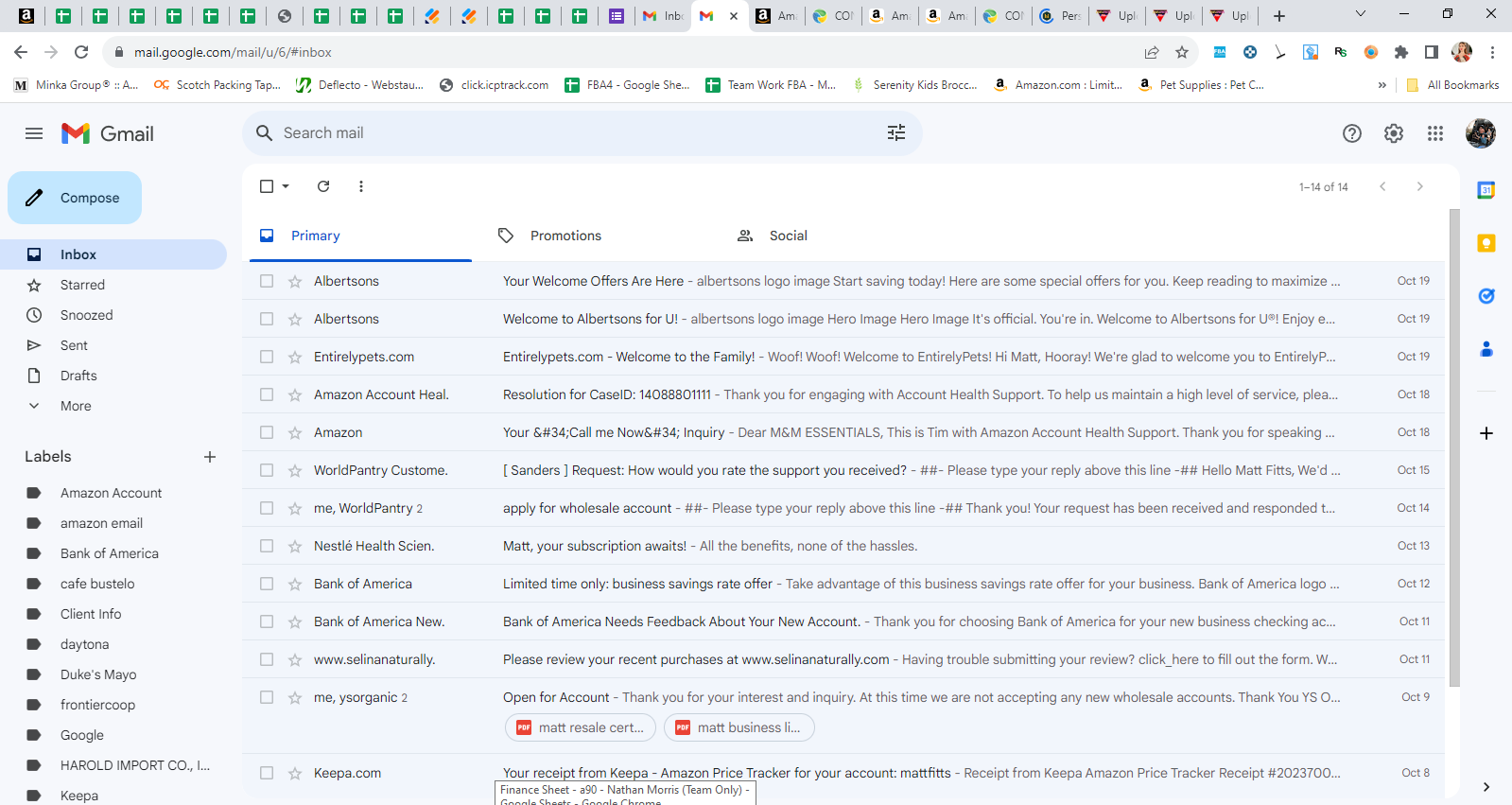The image size is (1512, 805).
Task: Open the matt business li PDF attachment
Action: coord(739,727)
